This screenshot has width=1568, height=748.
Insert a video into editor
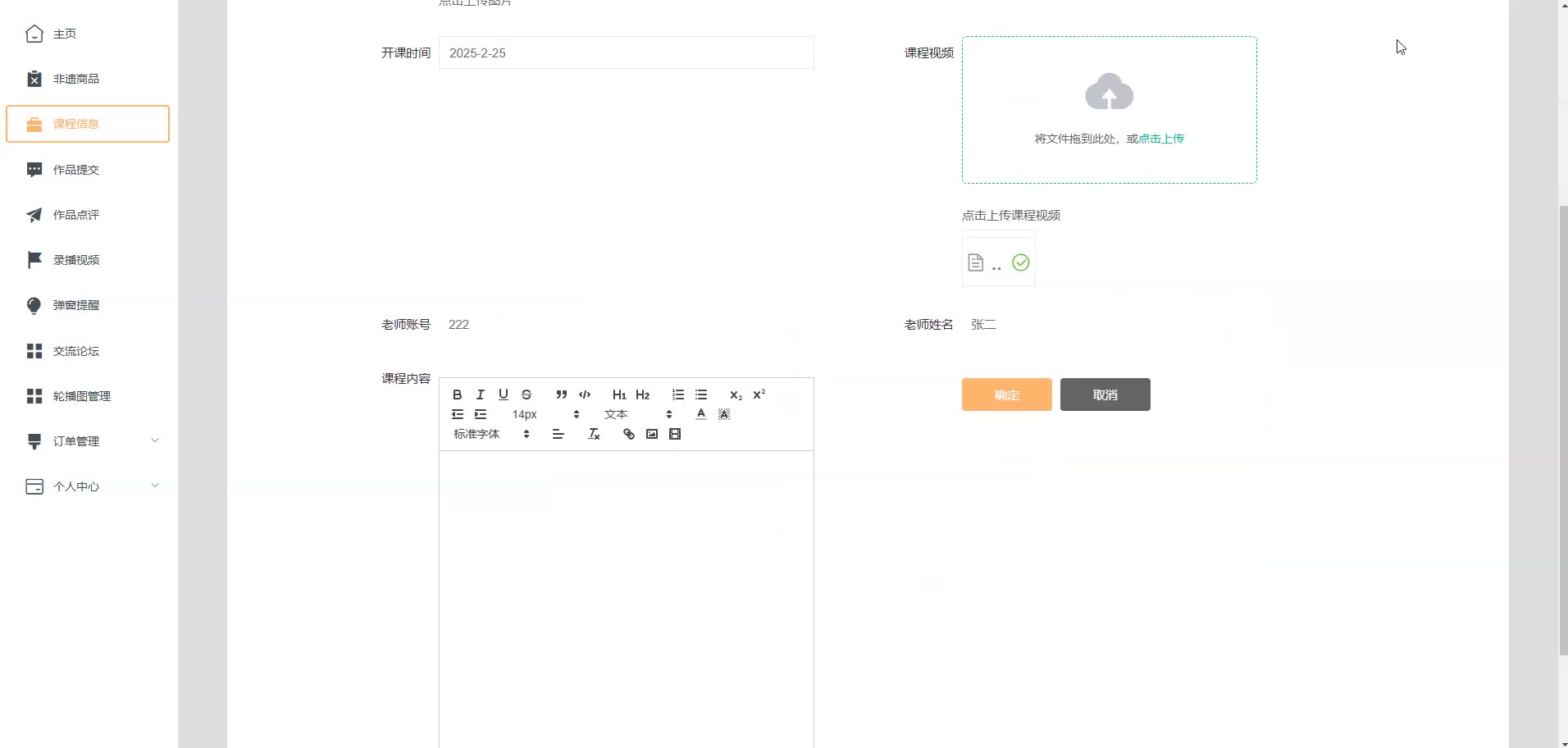point(675,434)
